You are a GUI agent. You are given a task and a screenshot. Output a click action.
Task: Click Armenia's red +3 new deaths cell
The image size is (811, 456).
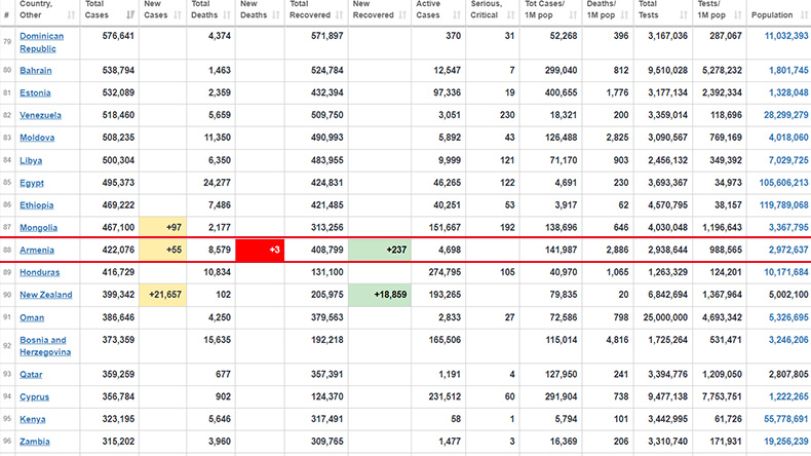tap(260, 250)
